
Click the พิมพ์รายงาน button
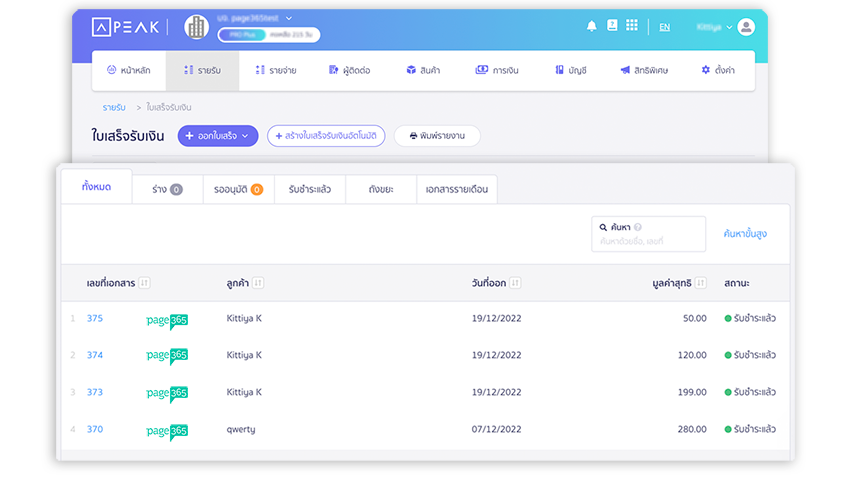[437, 136]
